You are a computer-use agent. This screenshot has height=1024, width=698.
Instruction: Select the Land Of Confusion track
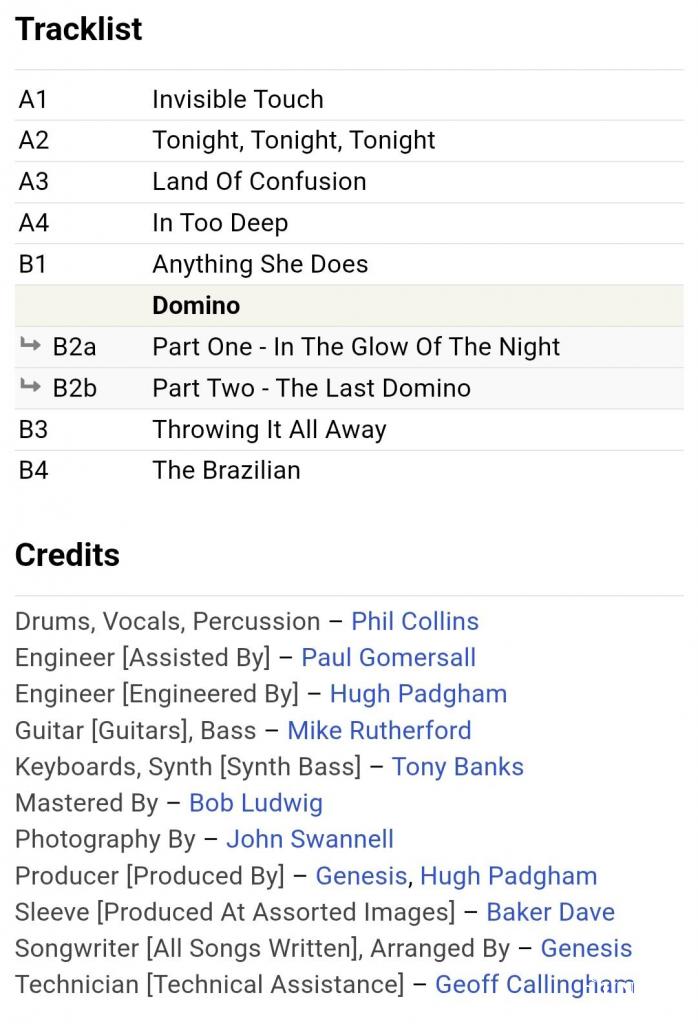[259, 181]
